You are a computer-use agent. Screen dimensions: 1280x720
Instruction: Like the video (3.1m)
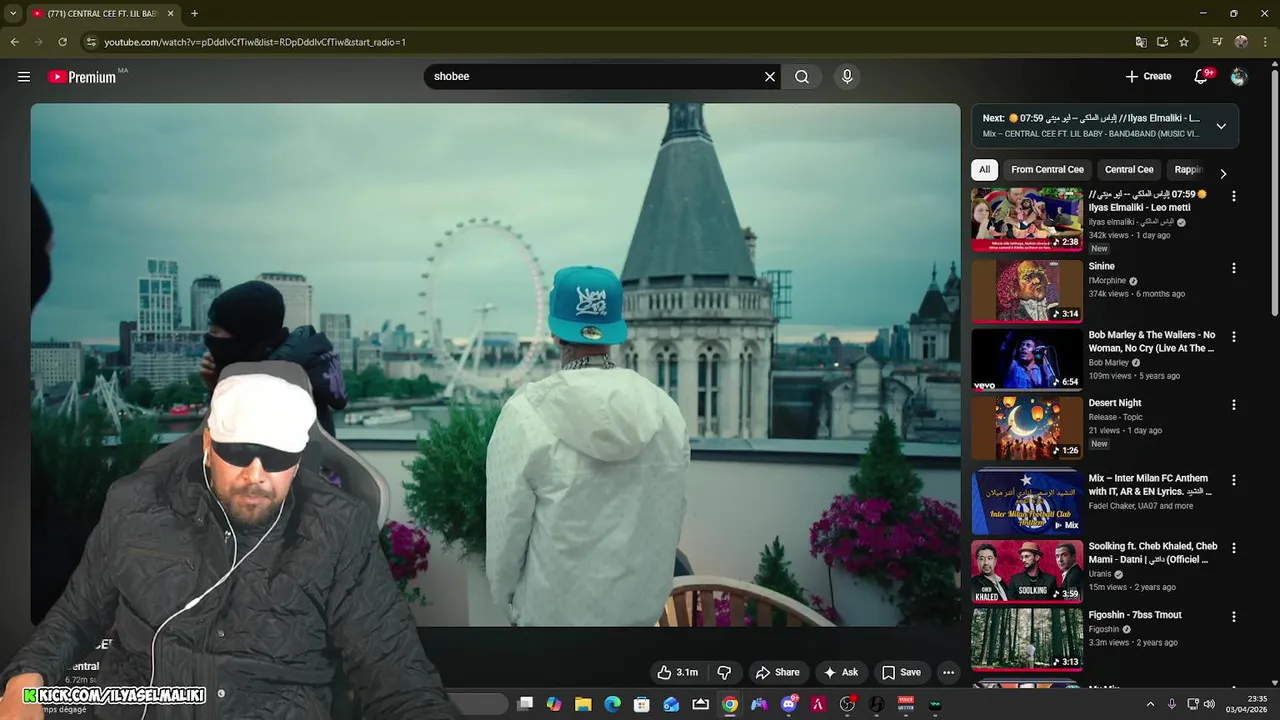click(x=678, y=672)
